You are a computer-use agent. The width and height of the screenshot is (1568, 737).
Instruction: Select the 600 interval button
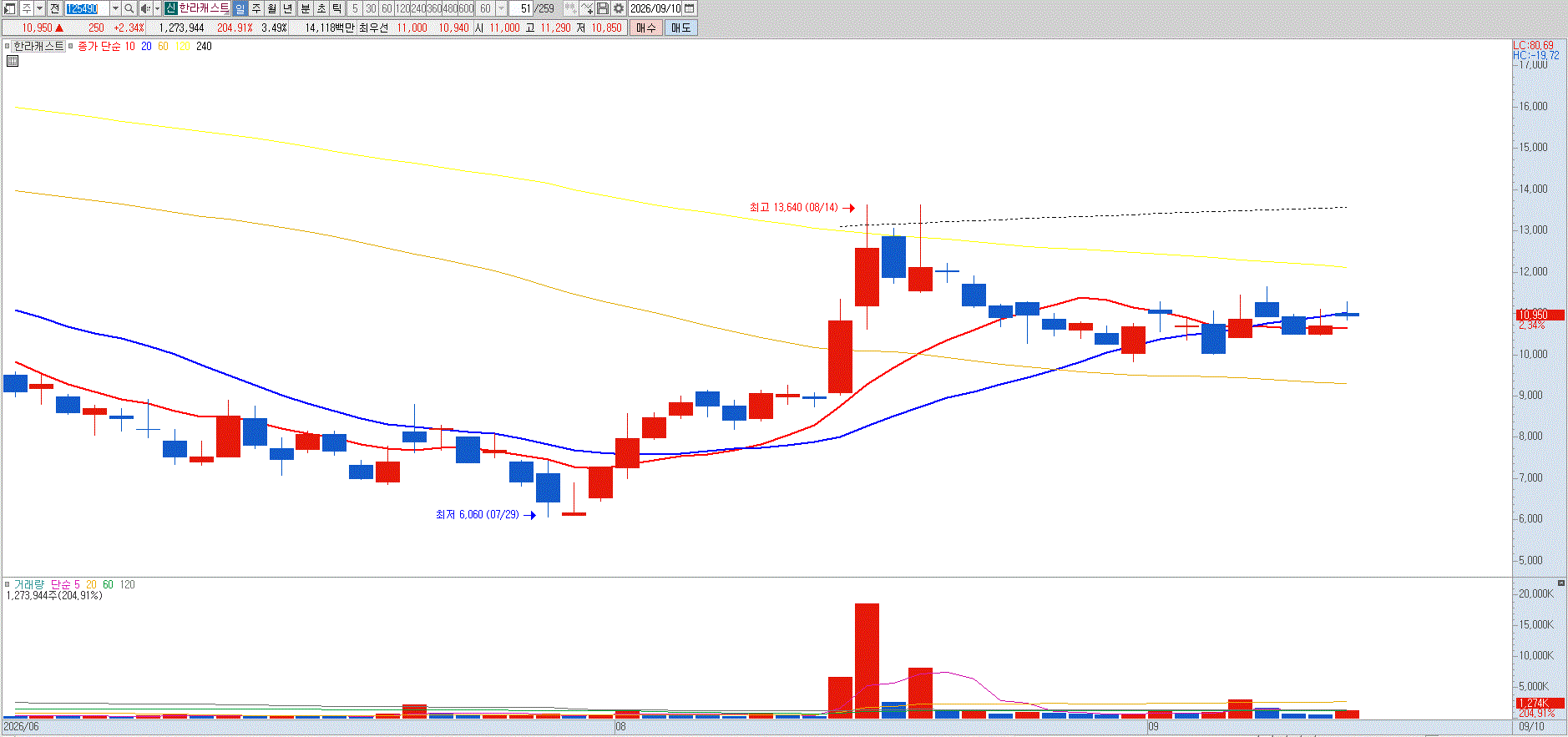pyautogui.click(x=466, y=8)
